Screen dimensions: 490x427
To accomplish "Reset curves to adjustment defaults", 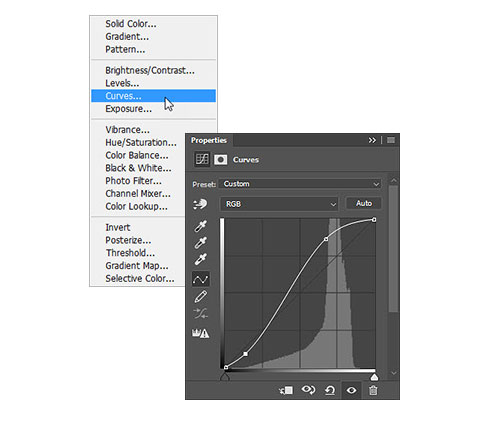I will (x=330, y=390).
